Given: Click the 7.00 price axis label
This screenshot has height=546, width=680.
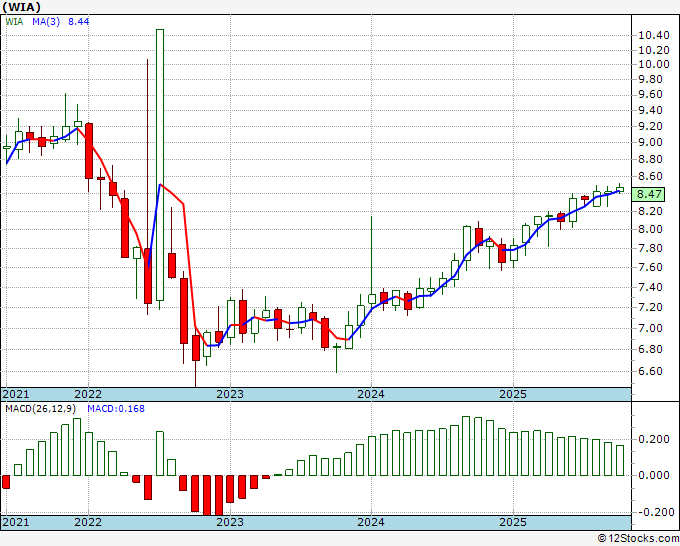Looking at the screenshot, I should (650, 328).
